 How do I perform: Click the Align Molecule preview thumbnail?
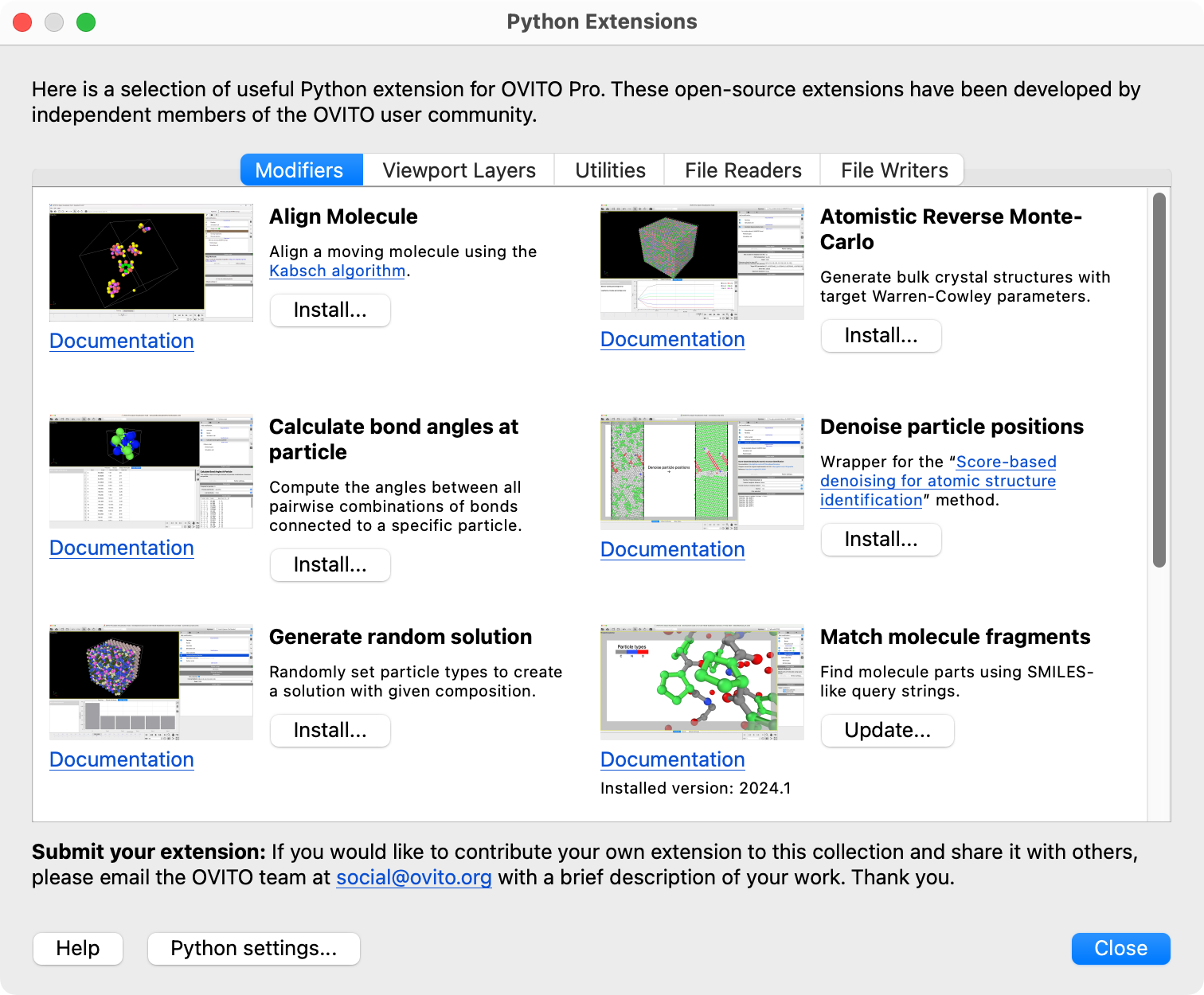pyautogui.click(x=150, y=262)
